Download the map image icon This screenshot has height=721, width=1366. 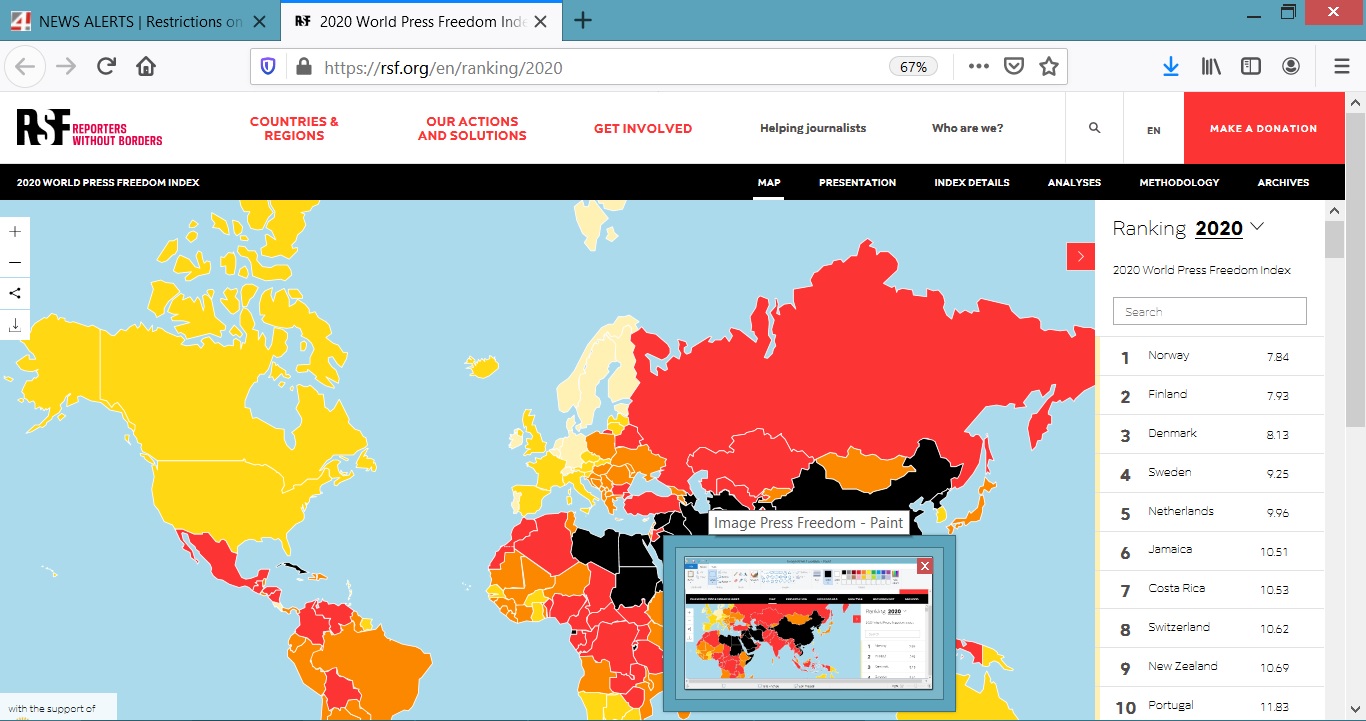tap(15, 325)
